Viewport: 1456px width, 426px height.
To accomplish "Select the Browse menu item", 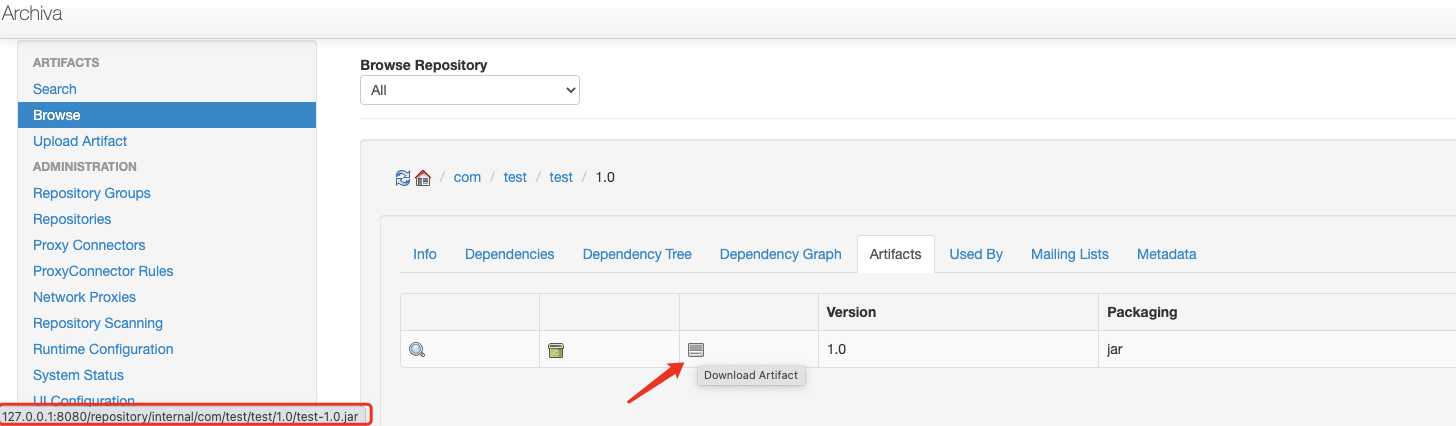I will [x=167, y=115].
